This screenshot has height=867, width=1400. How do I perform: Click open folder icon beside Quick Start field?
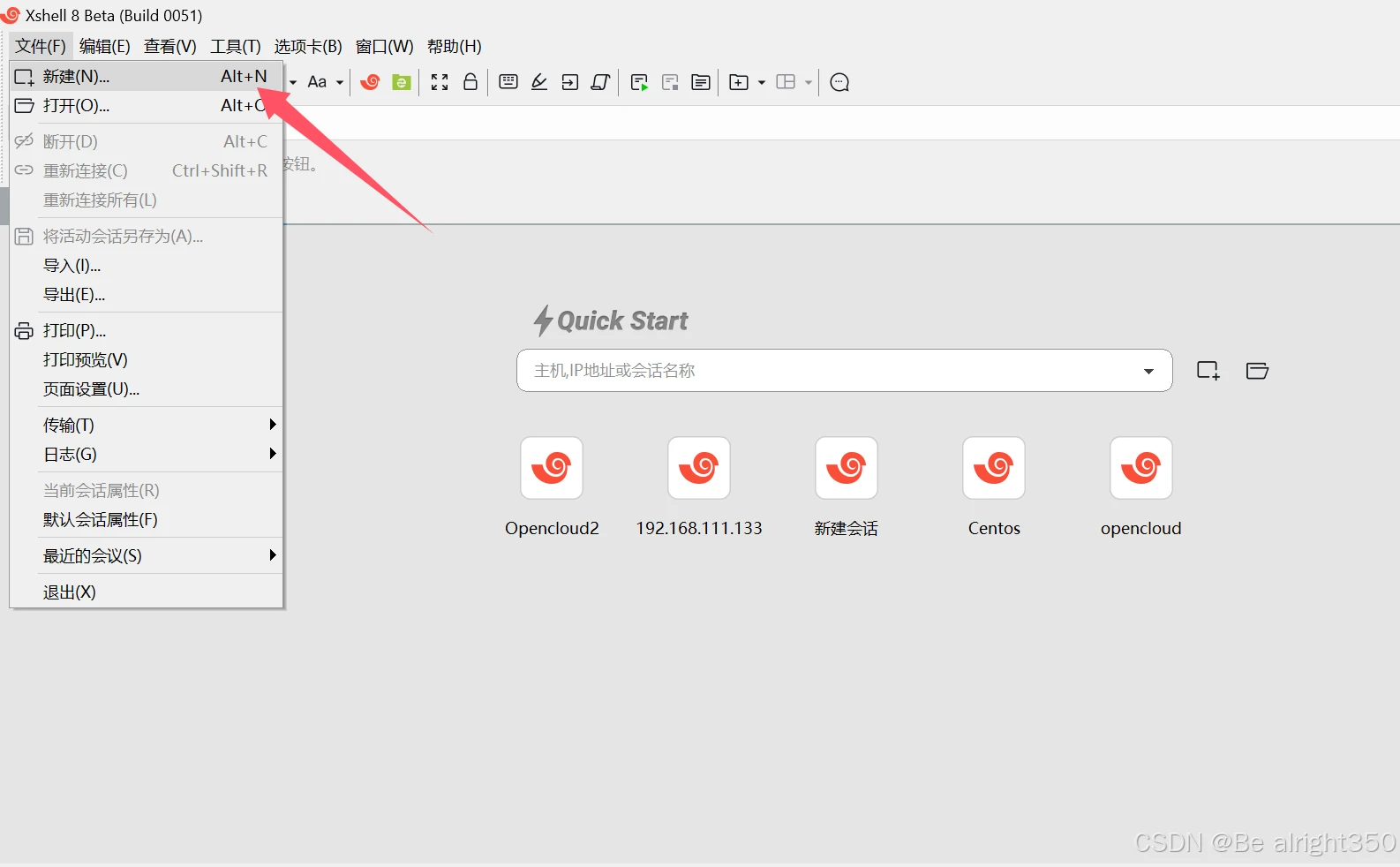point(1257,371)
